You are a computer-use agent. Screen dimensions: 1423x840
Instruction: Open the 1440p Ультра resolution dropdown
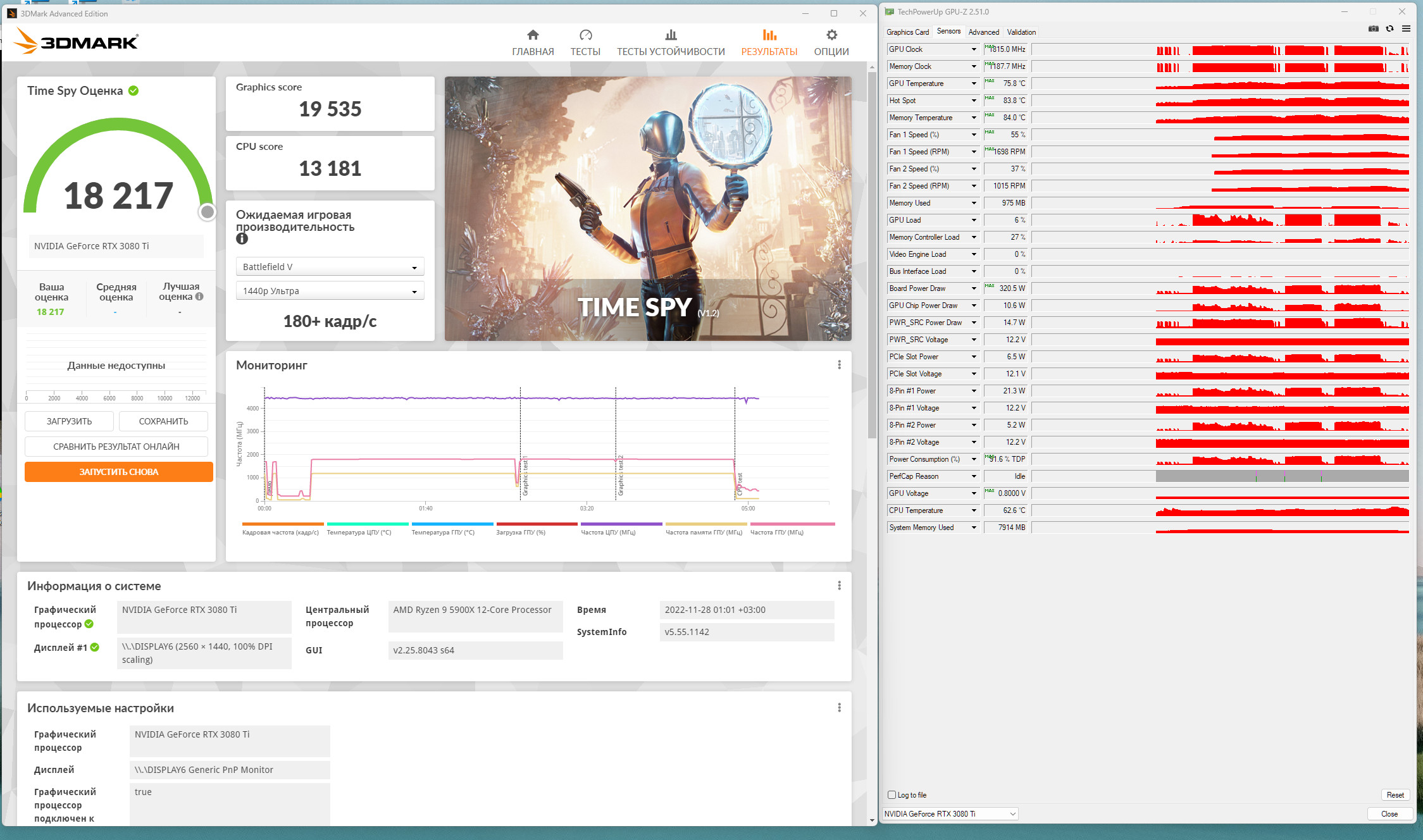pyautogui.click(x=330, y=291)
